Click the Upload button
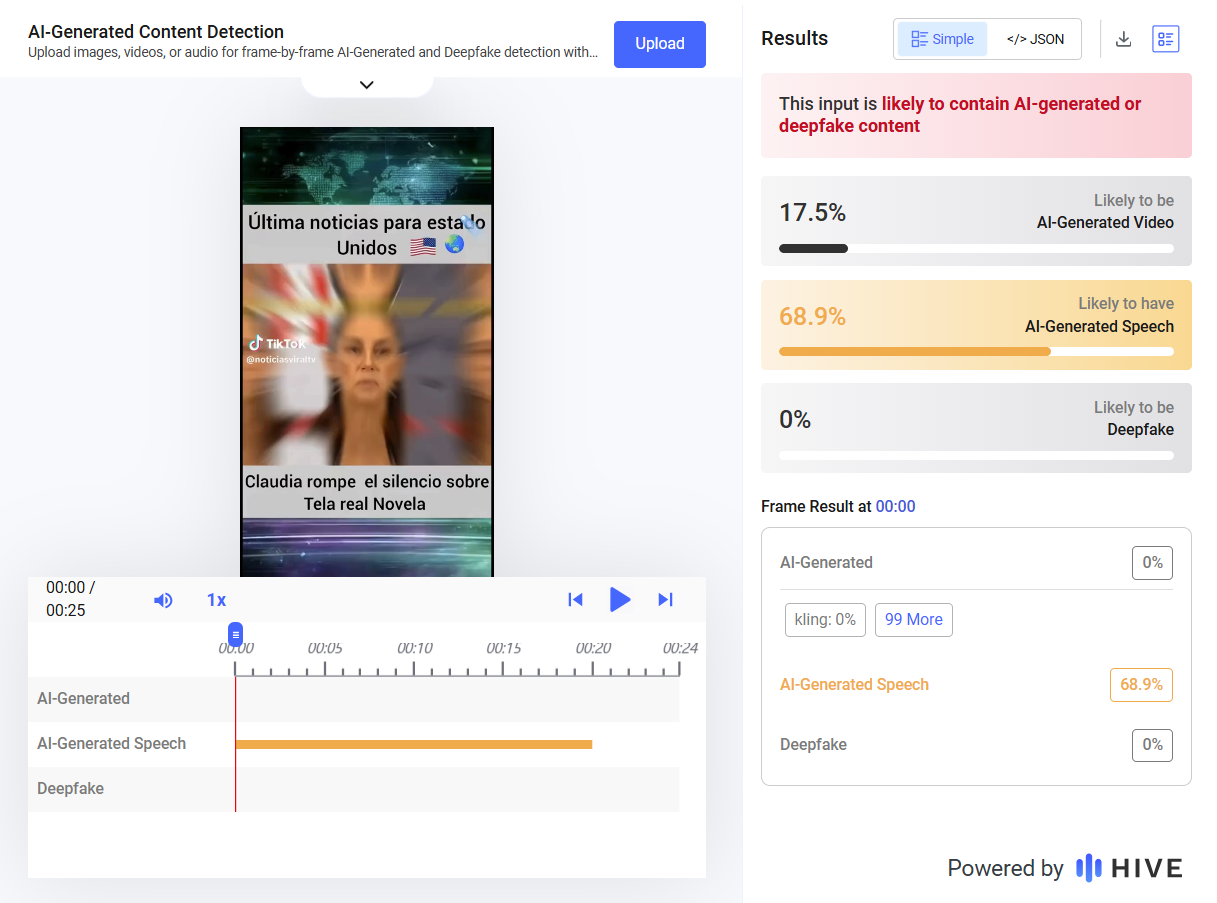 tap(660, 44)
